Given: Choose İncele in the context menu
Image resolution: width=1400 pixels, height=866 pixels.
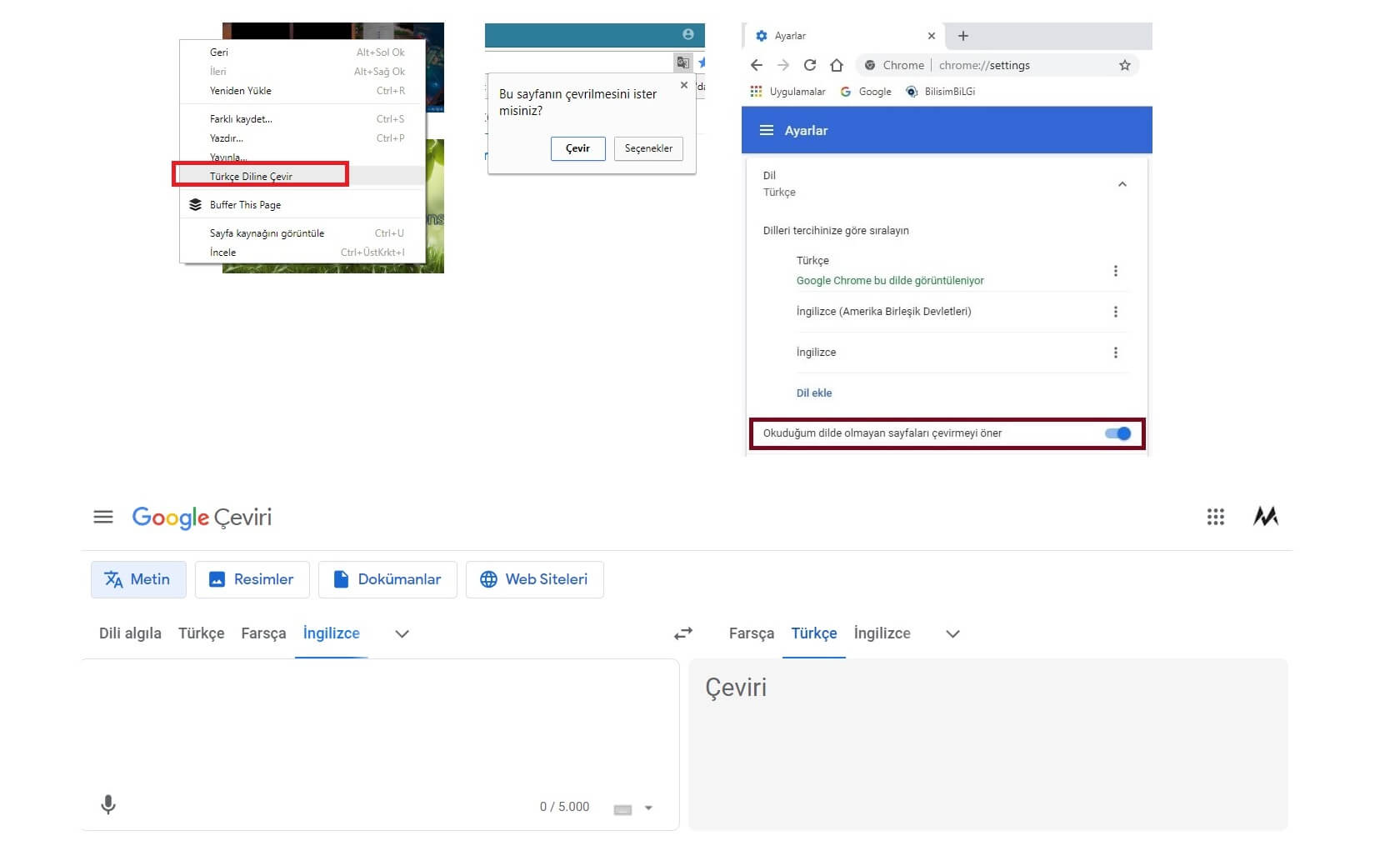Looking at the screenshot, I should point(303,253).
